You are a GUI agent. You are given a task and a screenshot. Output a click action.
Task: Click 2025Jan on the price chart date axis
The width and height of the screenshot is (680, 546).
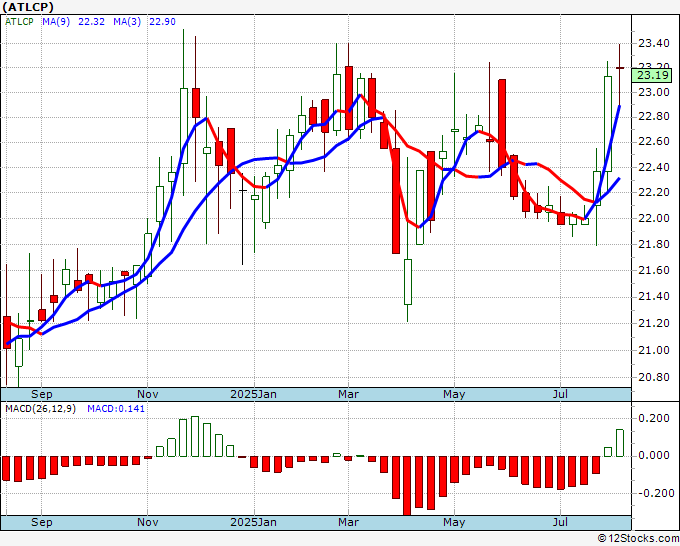(254, 394)
